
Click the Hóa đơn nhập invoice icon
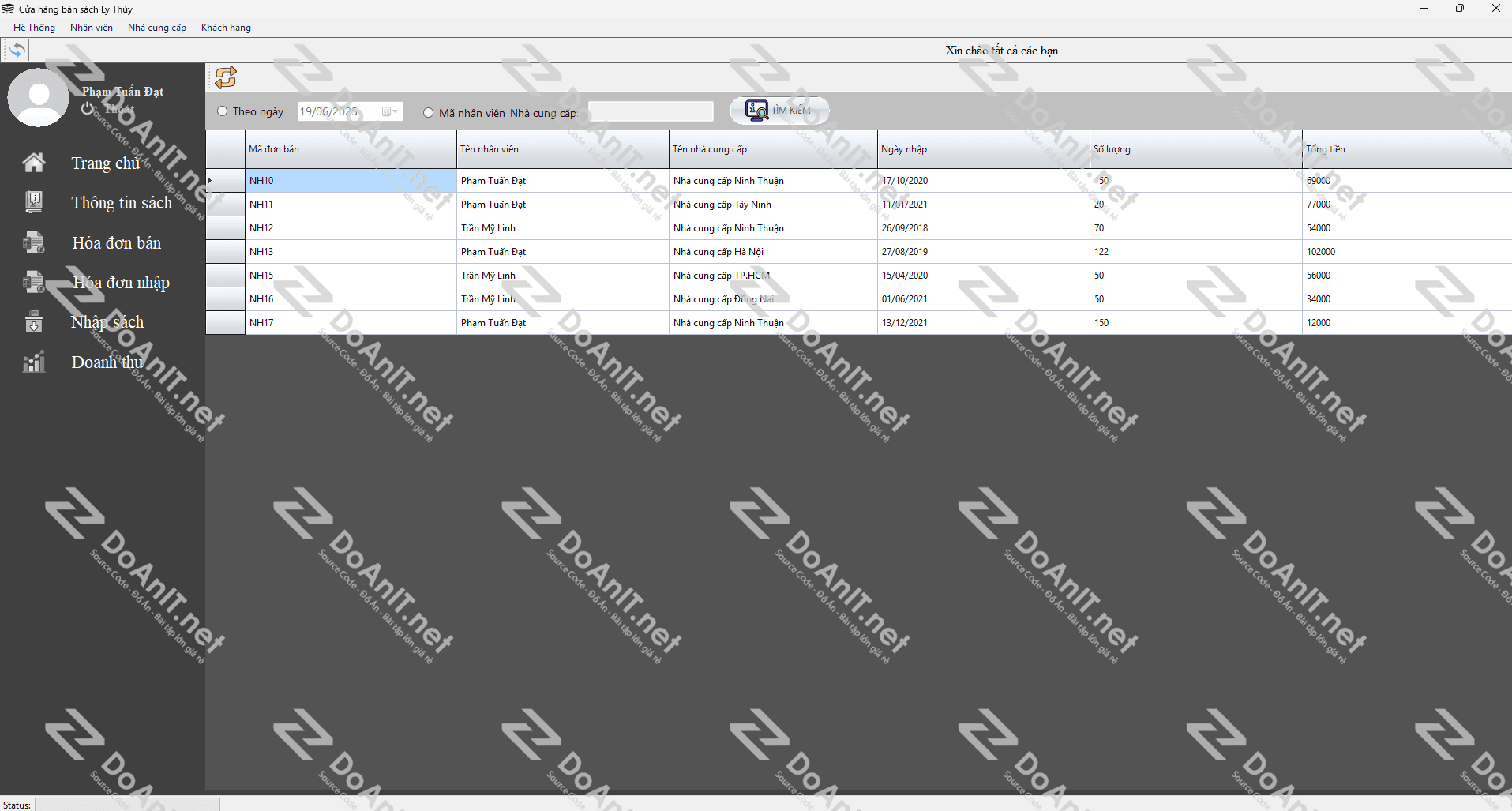coord(33,282)
